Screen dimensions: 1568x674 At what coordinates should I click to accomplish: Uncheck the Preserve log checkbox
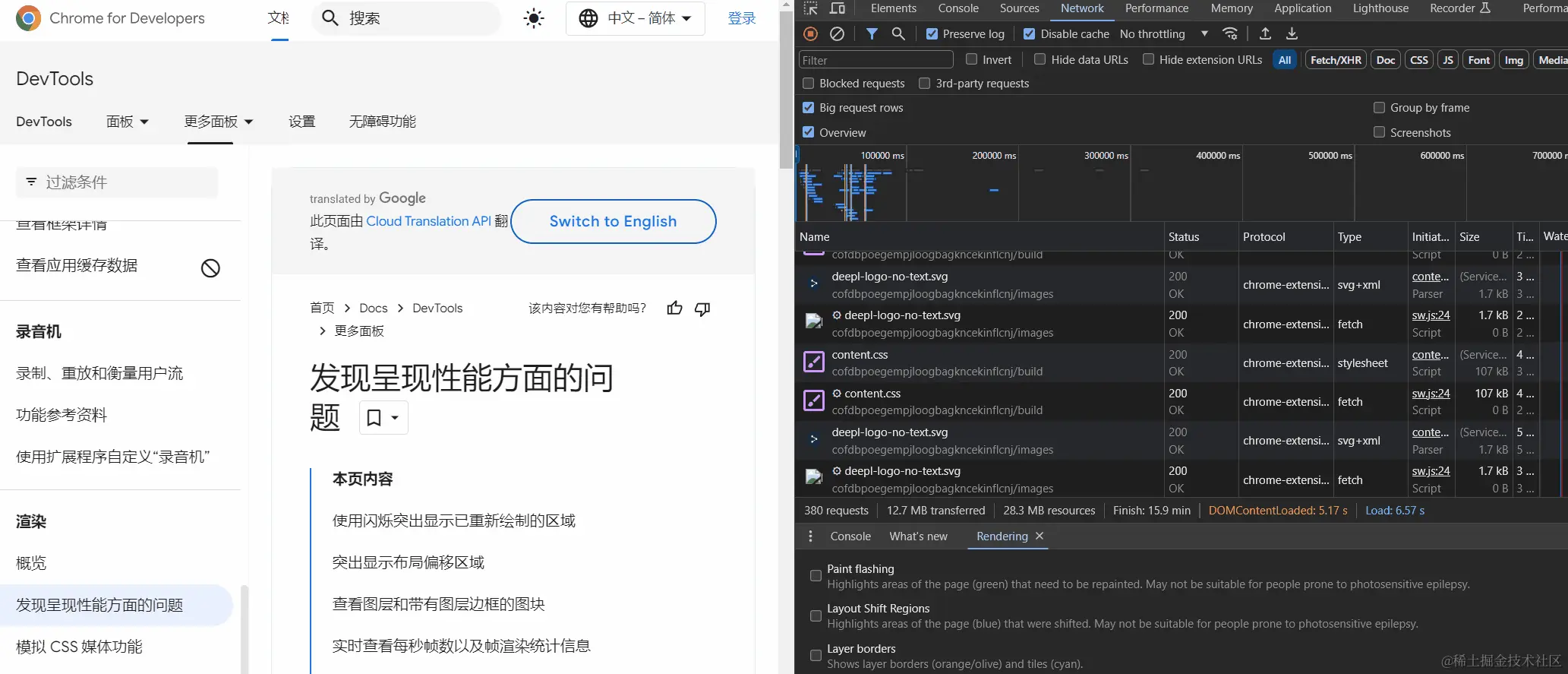932,33
